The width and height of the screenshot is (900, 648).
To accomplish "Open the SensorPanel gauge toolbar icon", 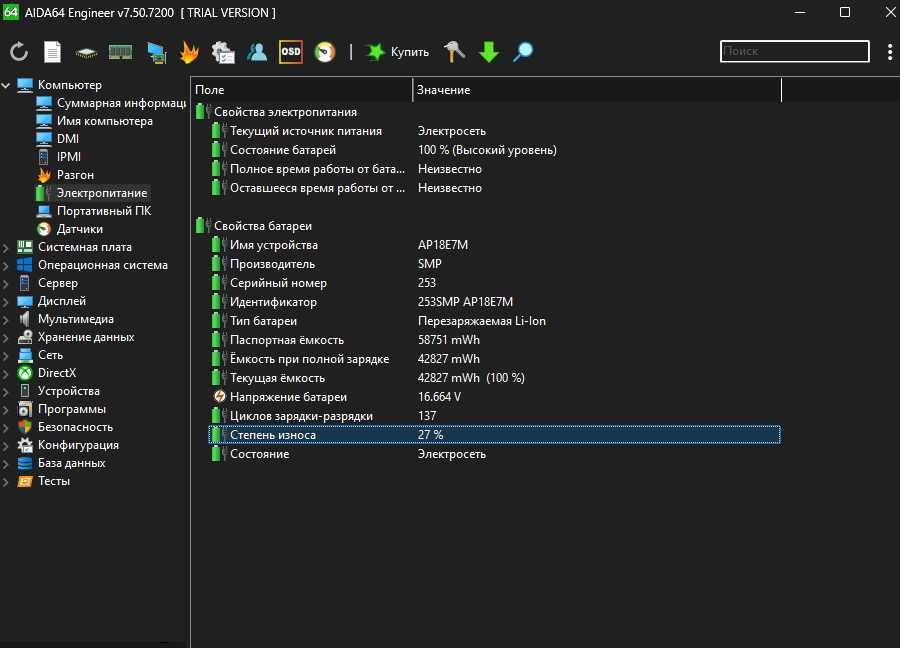I will pyautogui.click(x=325, y=52).
